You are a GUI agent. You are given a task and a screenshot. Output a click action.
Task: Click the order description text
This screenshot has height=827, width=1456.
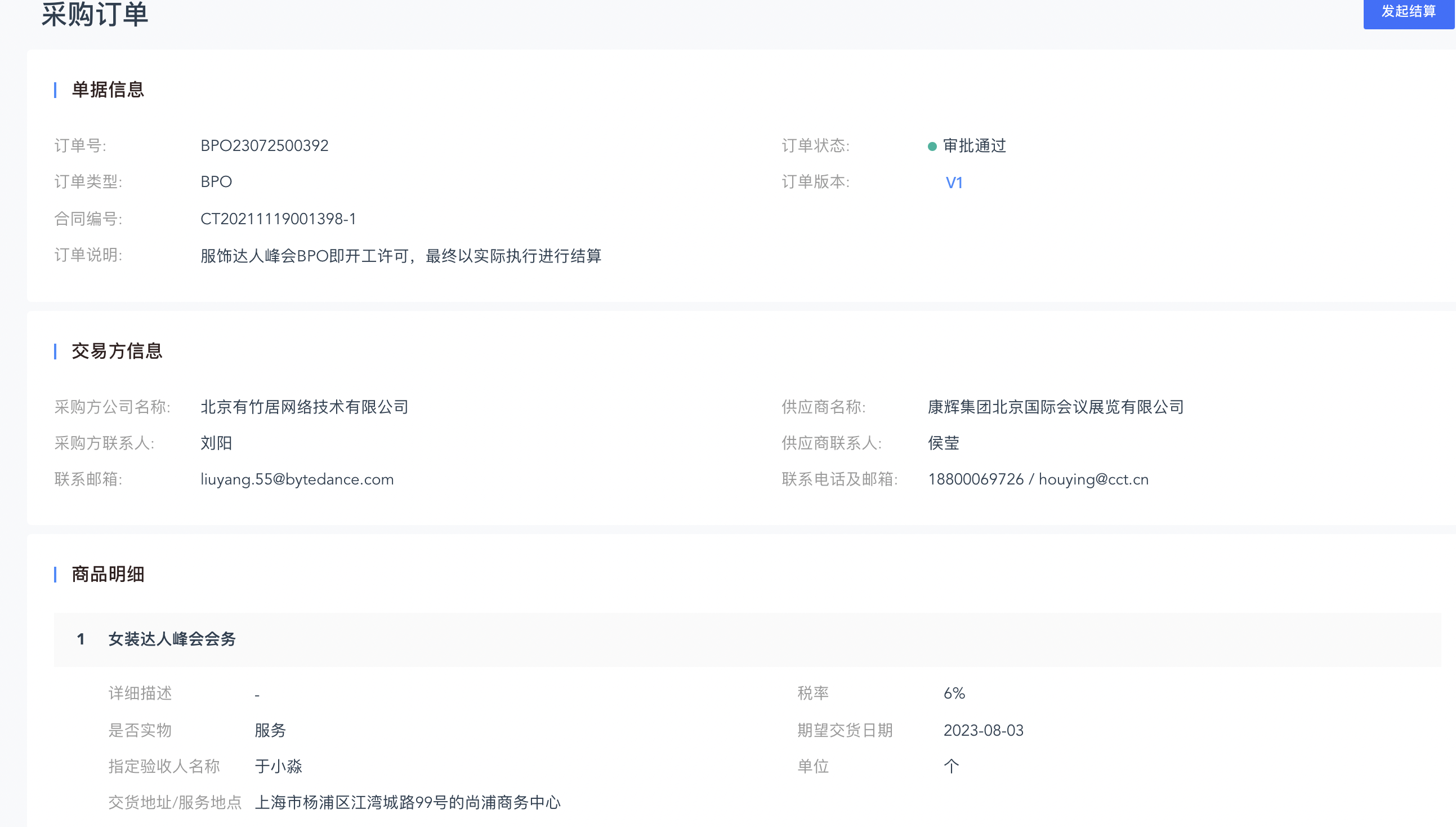[401, 256]
